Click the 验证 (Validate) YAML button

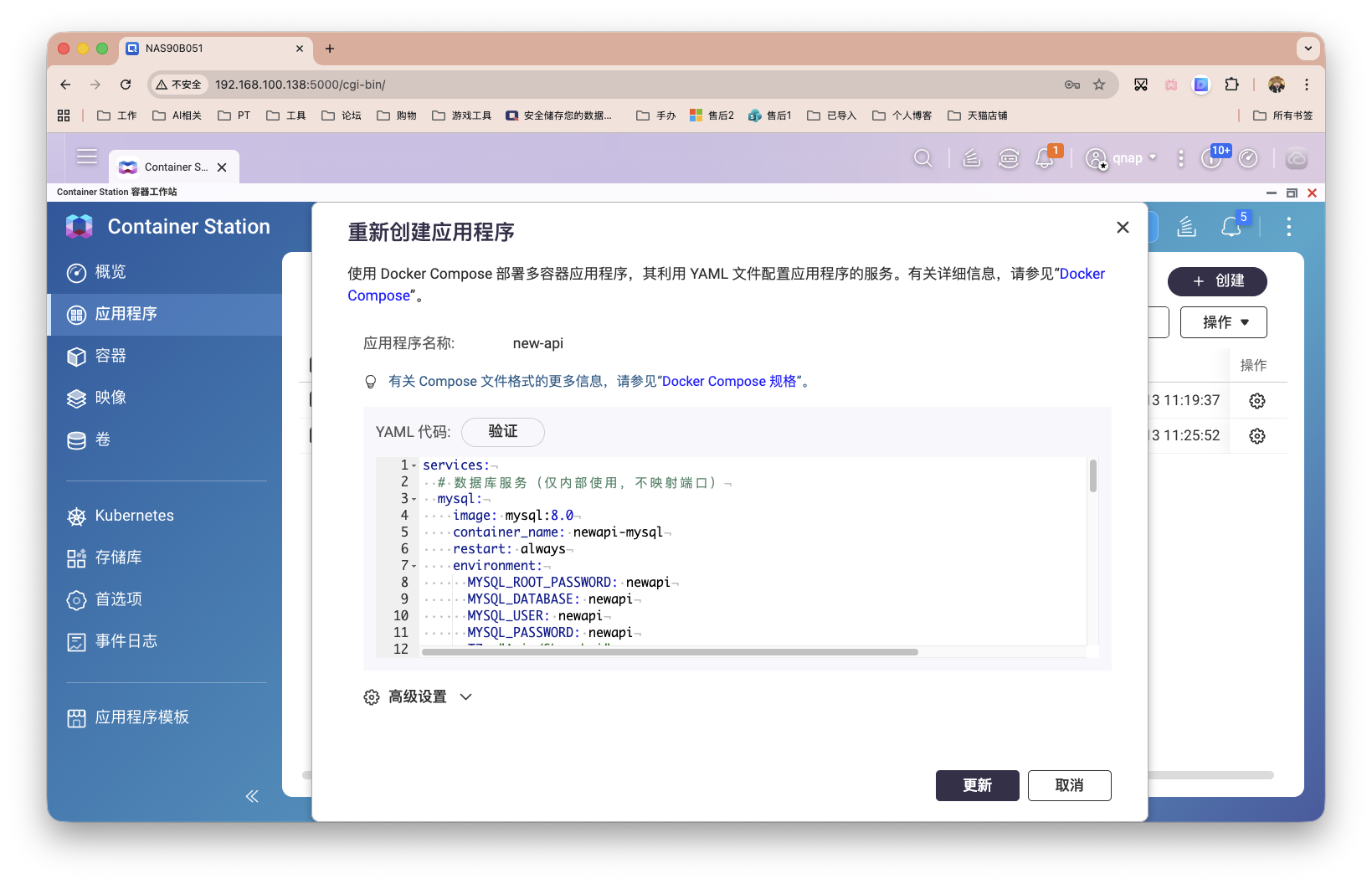502,432
